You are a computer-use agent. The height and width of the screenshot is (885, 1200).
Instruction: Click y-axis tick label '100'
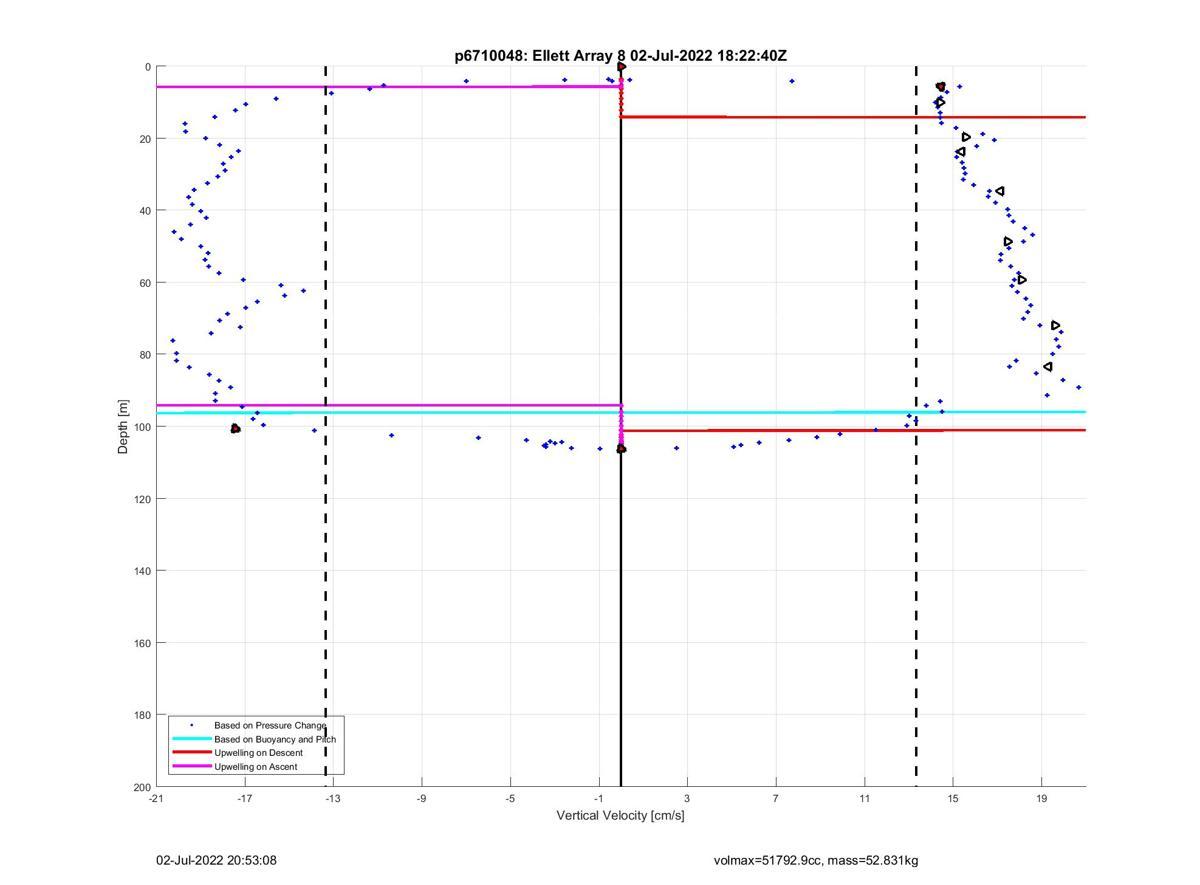pyautogui.click(x=142, y=427)
